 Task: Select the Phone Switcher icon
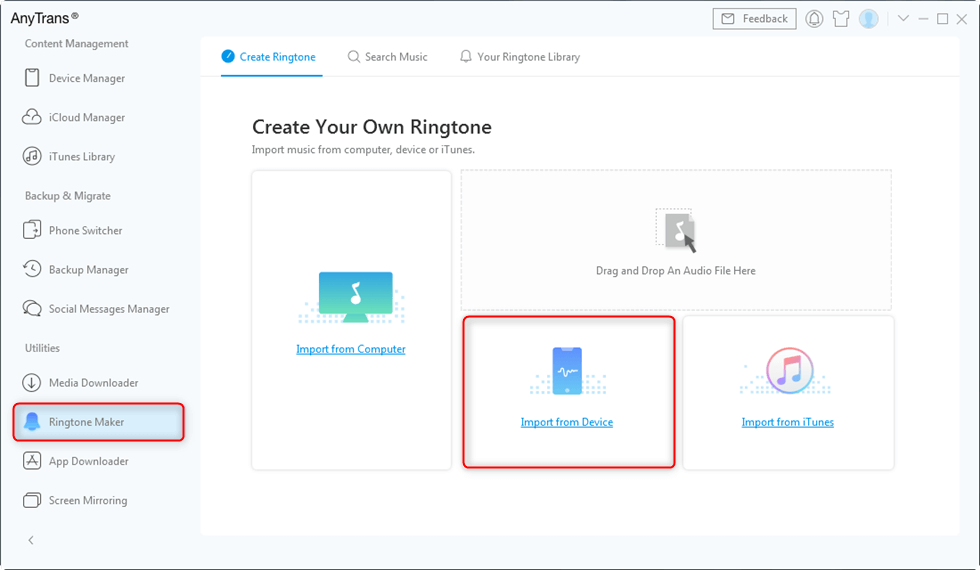tap(31, 230)
